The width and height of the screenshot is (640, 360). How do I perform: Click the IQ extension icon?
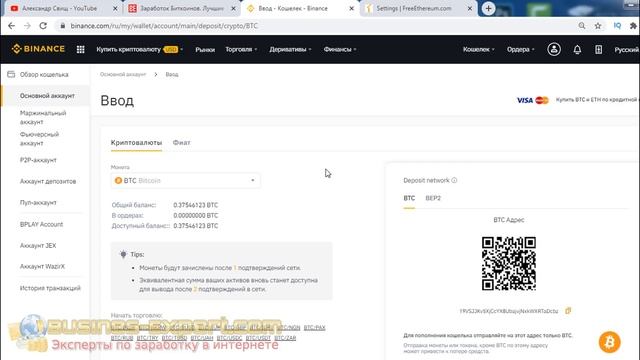617,26
